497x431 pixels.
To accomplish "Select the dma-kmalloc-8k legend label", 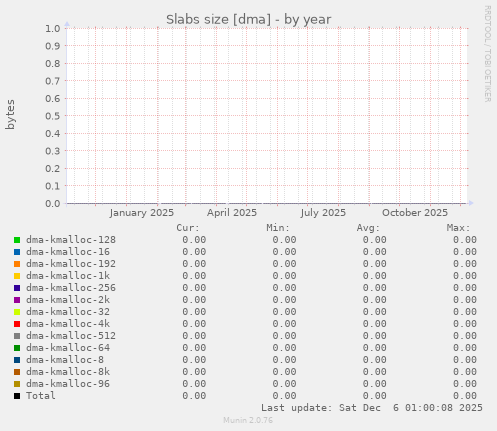I will (68, 372).
